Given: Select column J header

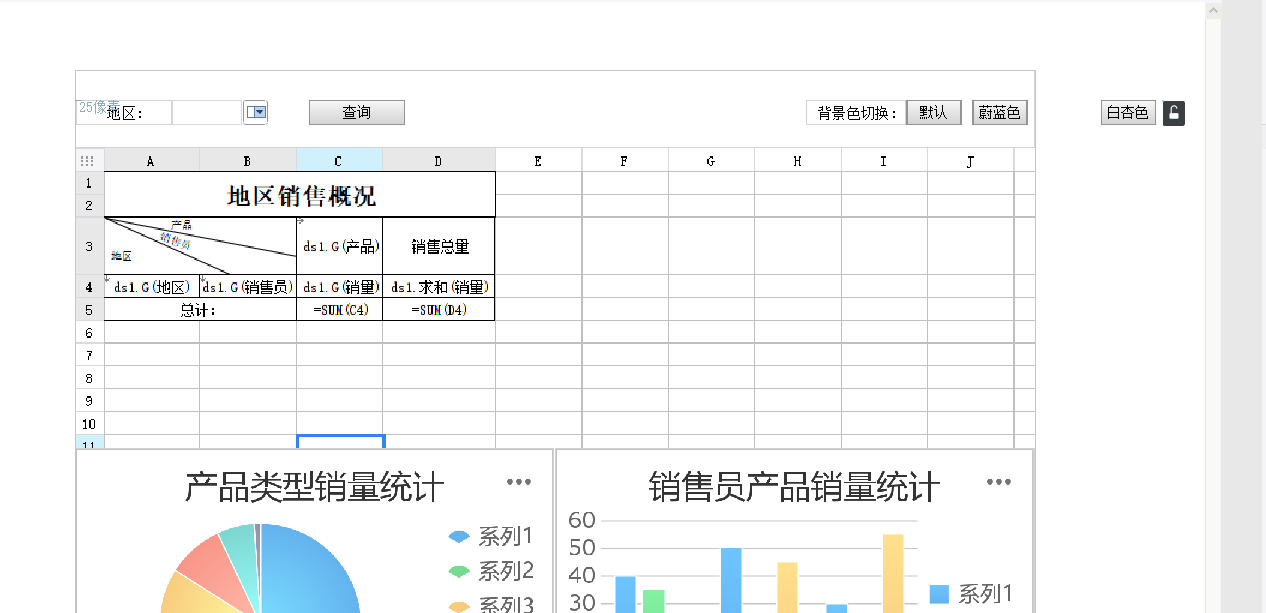Looking at the screenshot, I should coord(971,160).
